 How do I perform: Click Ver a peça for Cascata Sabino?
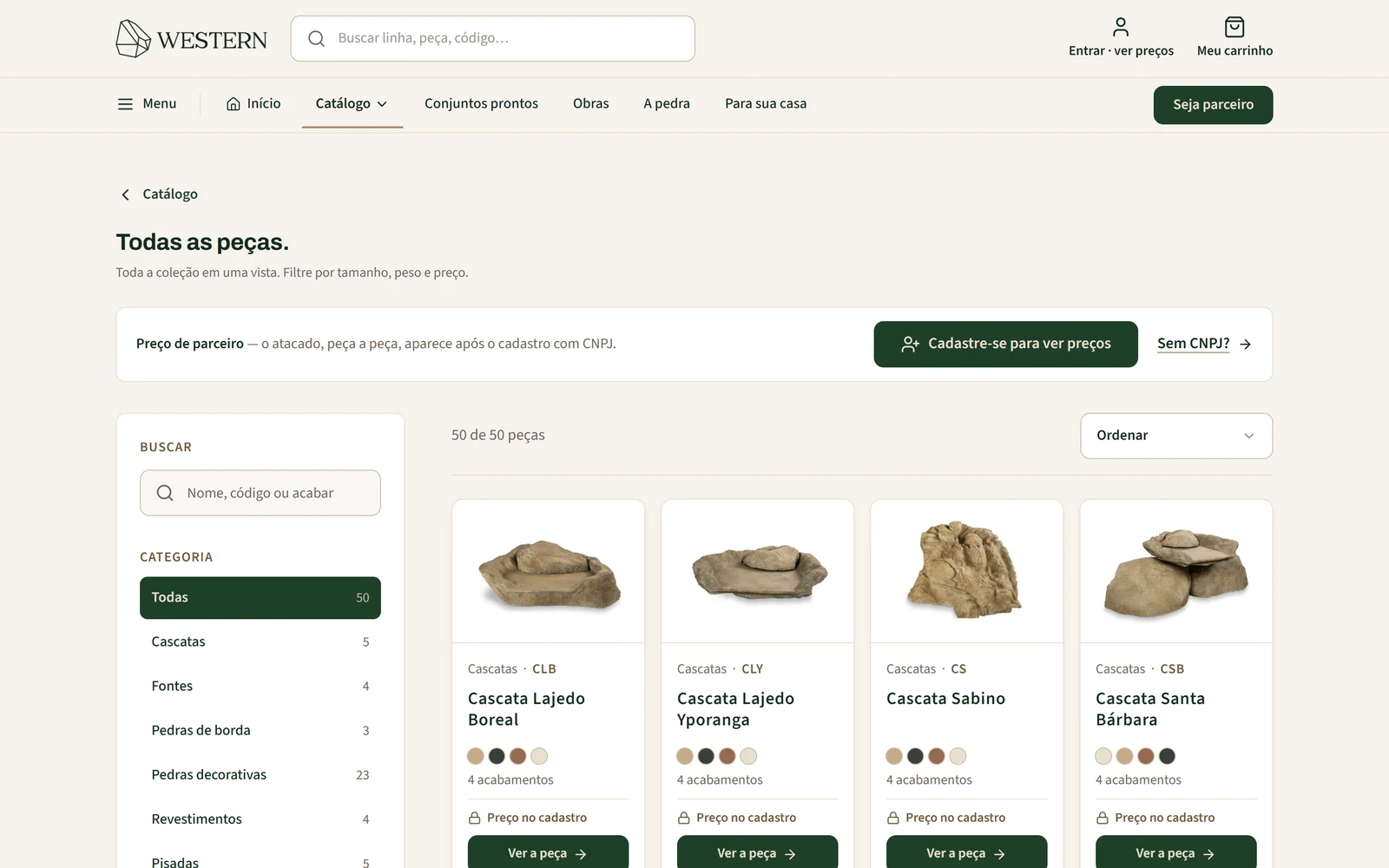pyautogui.click(x=966, y=852)
